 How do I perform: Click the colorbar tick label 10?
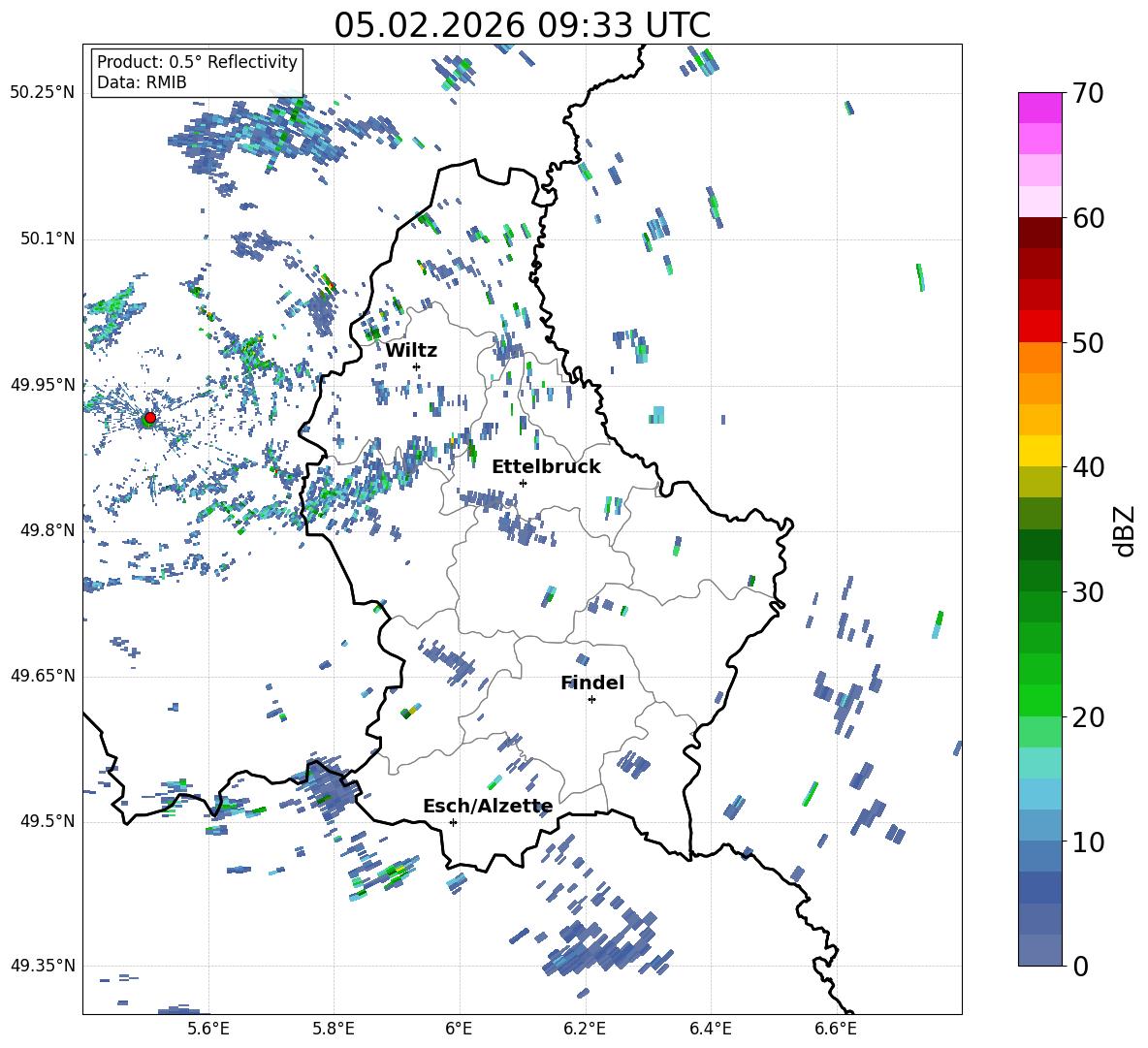[1089, 842]
